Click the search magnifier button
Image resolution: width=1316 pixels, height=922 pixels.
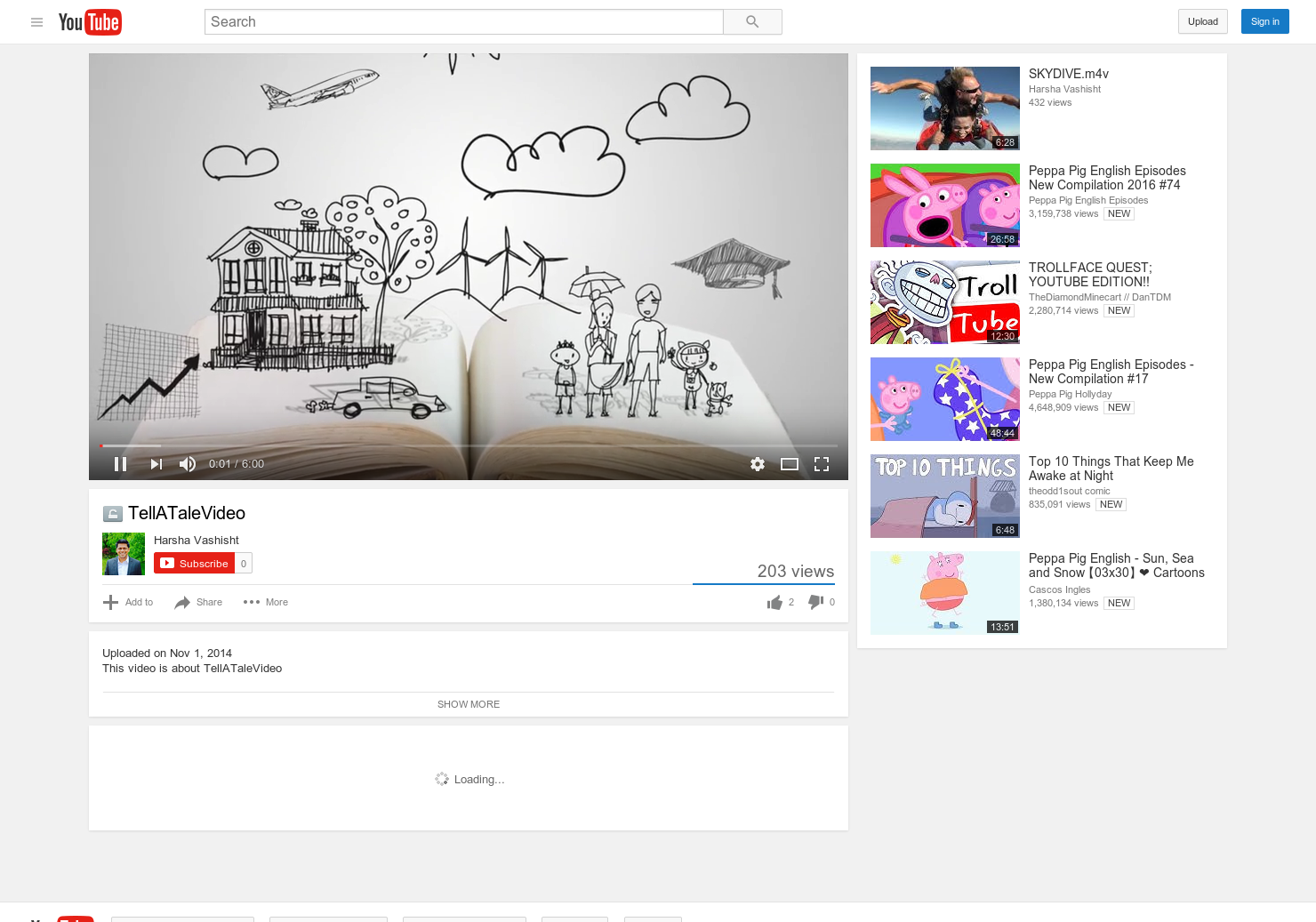click(x=752, y=22)
